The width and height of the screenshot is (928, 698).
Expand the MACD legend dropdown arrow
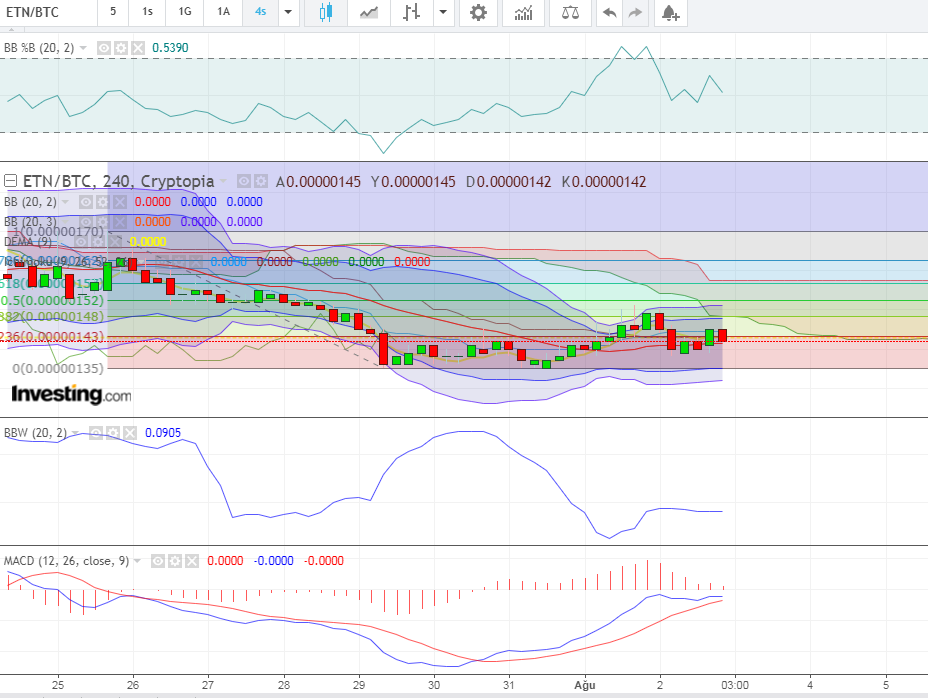tap(137, 561)
